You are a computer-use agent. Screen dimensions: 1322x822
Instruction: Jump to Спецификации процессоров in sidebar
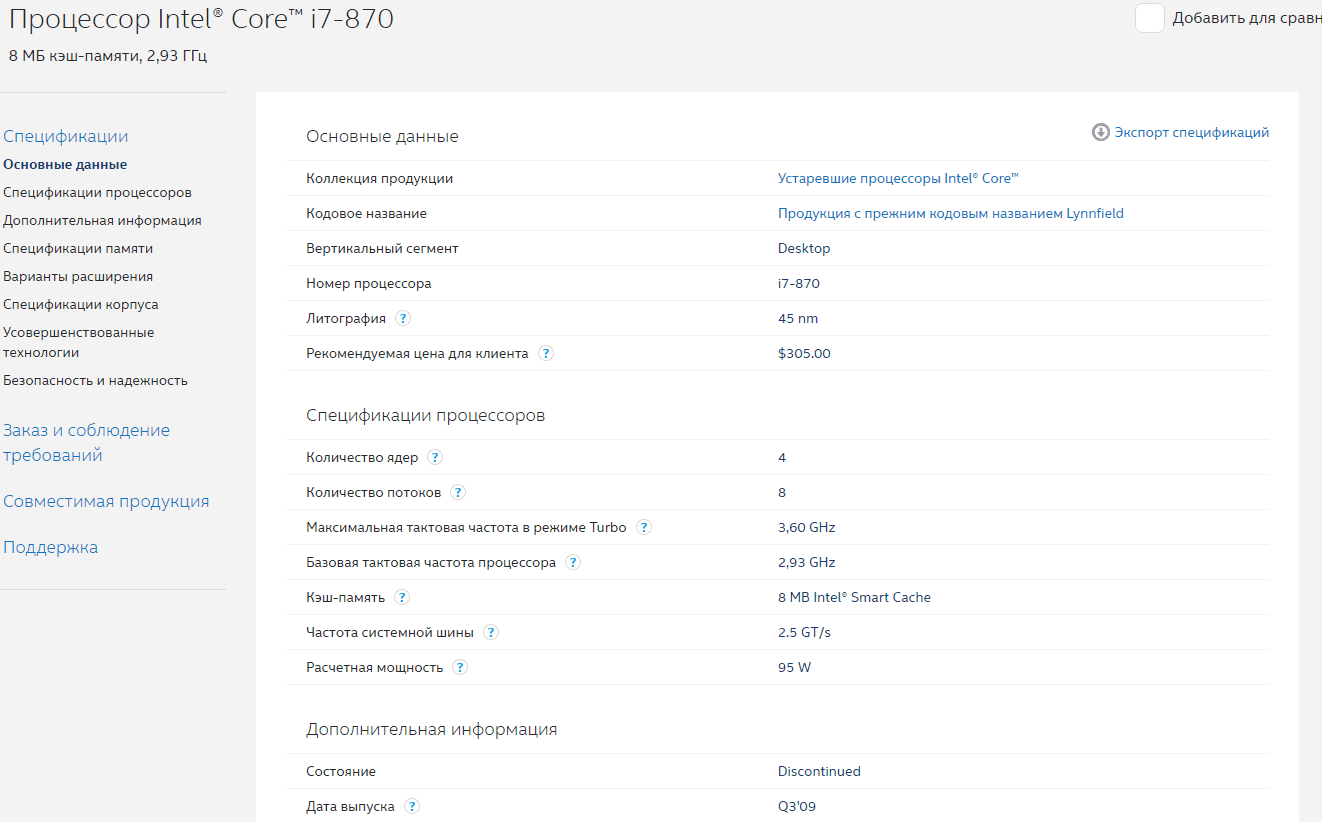[97, 192]
